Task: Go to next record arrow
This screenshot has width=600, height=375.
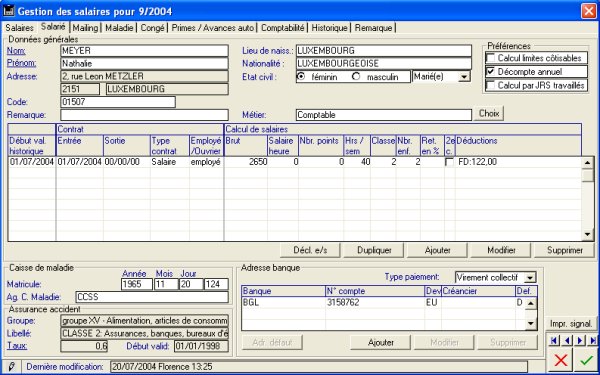Action: coord(580,340)
